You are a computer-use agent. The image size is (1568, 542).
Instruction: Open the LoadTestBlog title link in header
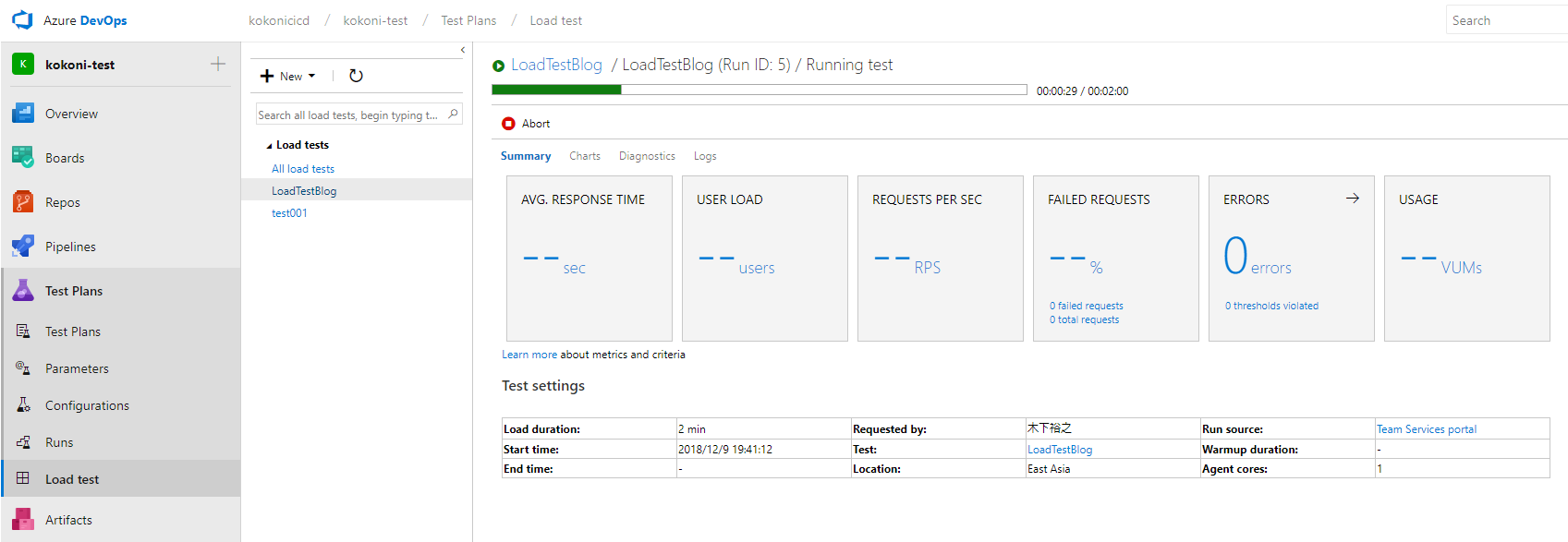pos(556,65)
